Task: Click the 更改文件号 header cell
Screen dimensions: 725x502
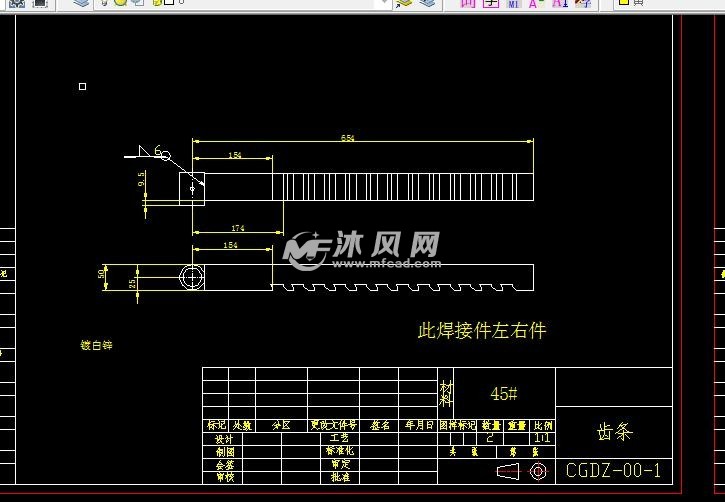Action: (333, 425)
